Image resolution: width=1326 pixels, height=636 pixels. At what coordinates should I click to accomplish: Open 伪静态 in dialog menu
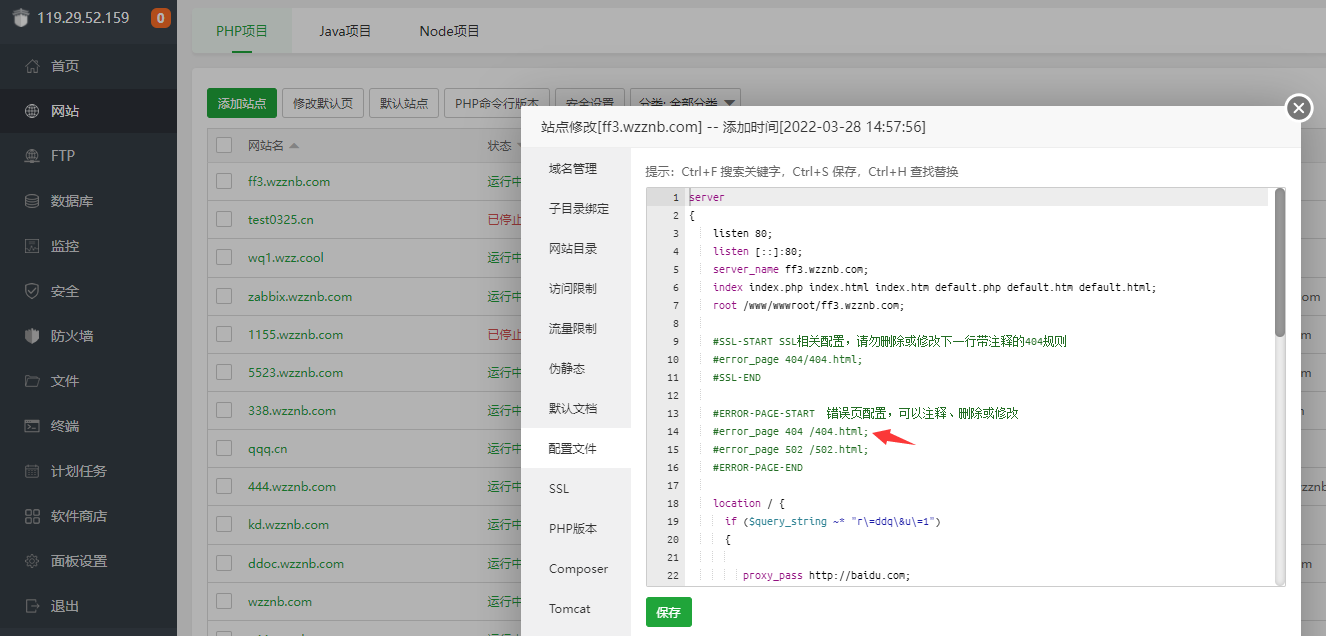click(x=576, y=368)
